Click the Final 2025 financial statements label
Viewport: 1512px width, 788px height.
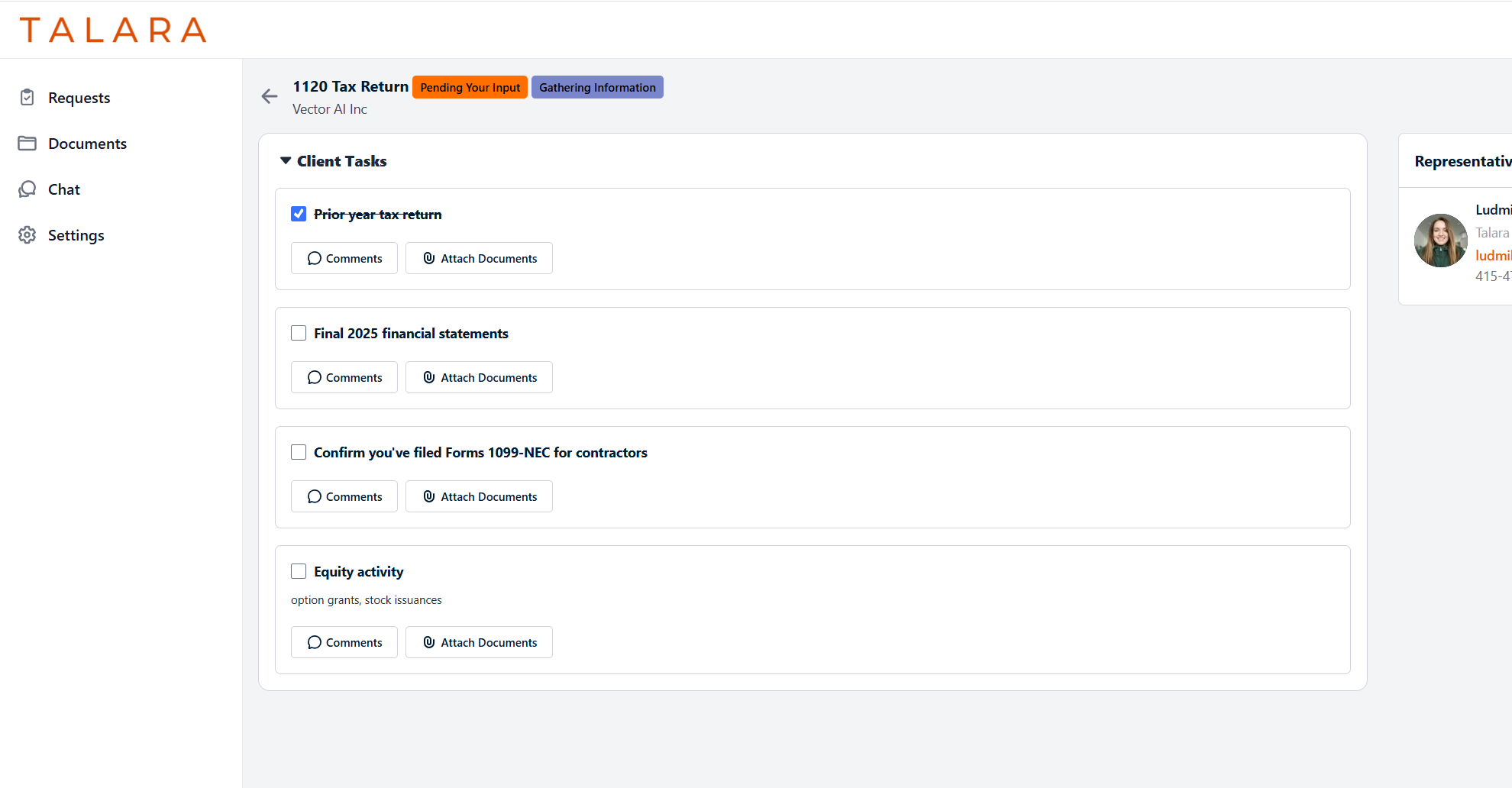tap(411, 334)
